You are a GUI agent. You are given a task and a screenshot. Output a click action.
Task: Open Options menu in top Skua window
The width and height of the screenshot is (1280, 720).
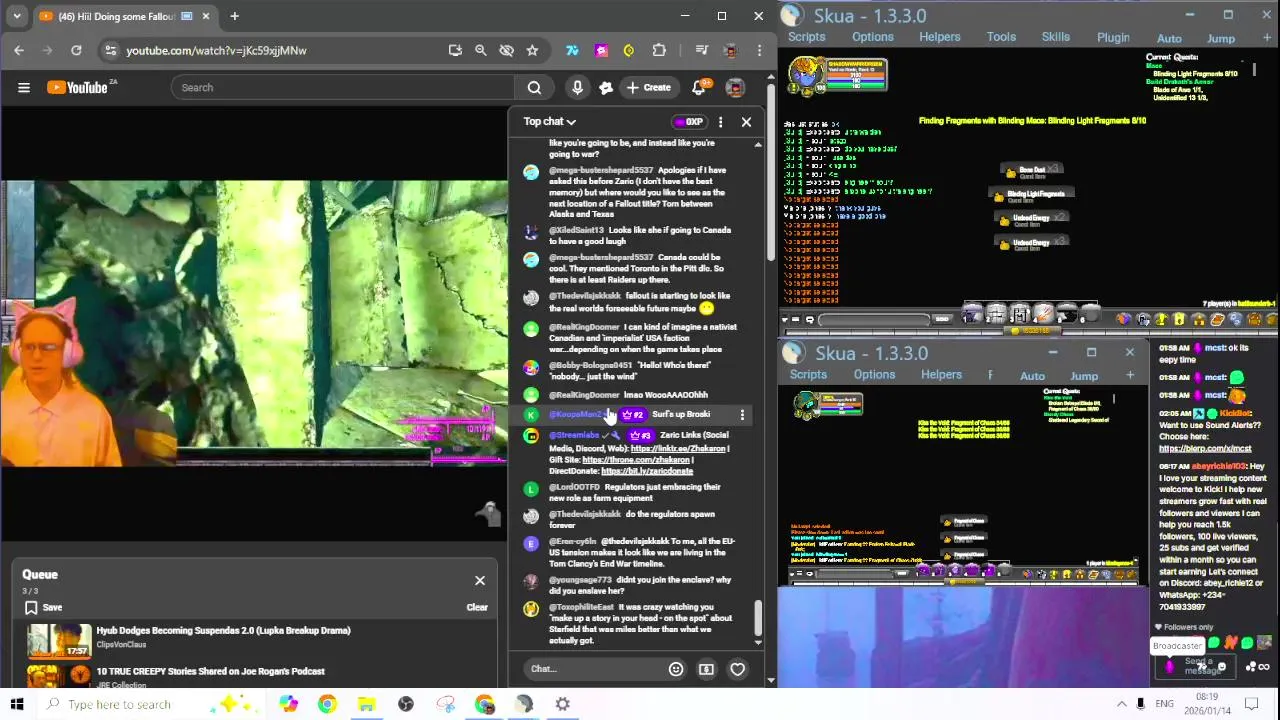point(873,37)
